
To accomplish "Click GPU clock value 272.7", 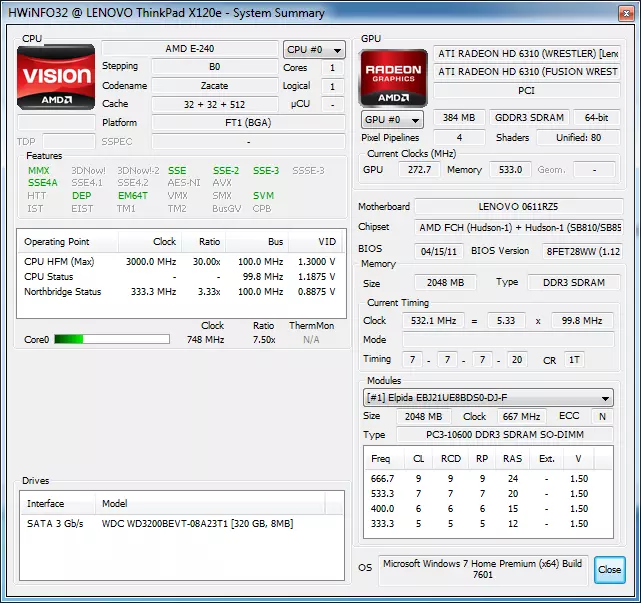I will point(419,170).
